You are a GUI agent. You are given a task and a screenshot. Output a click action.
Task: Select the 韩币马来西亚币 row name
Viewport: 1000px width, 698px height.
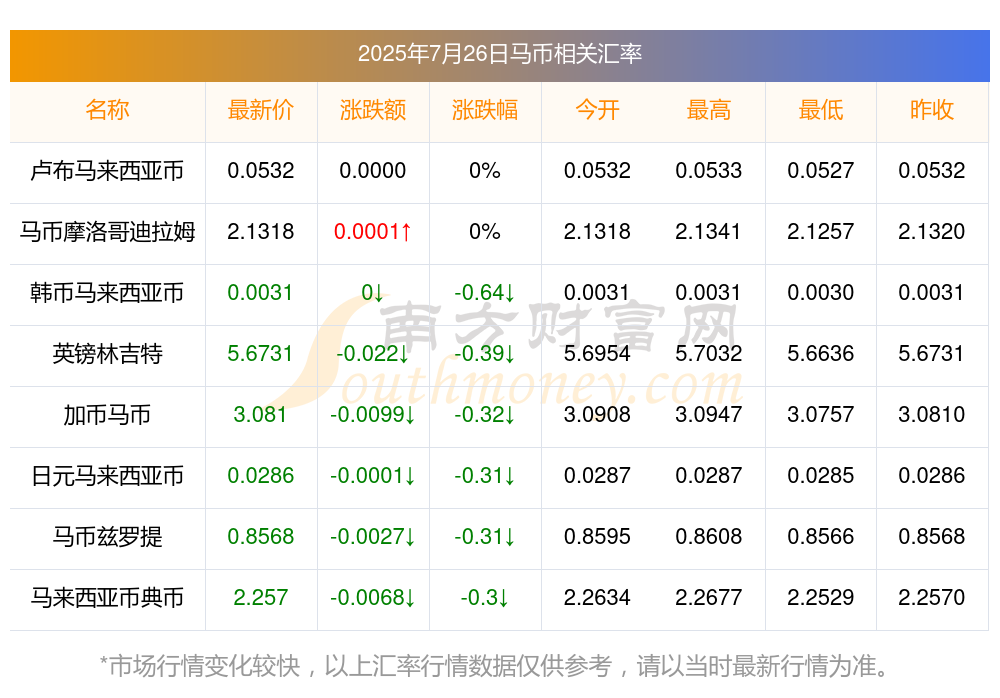click(107, 292)
